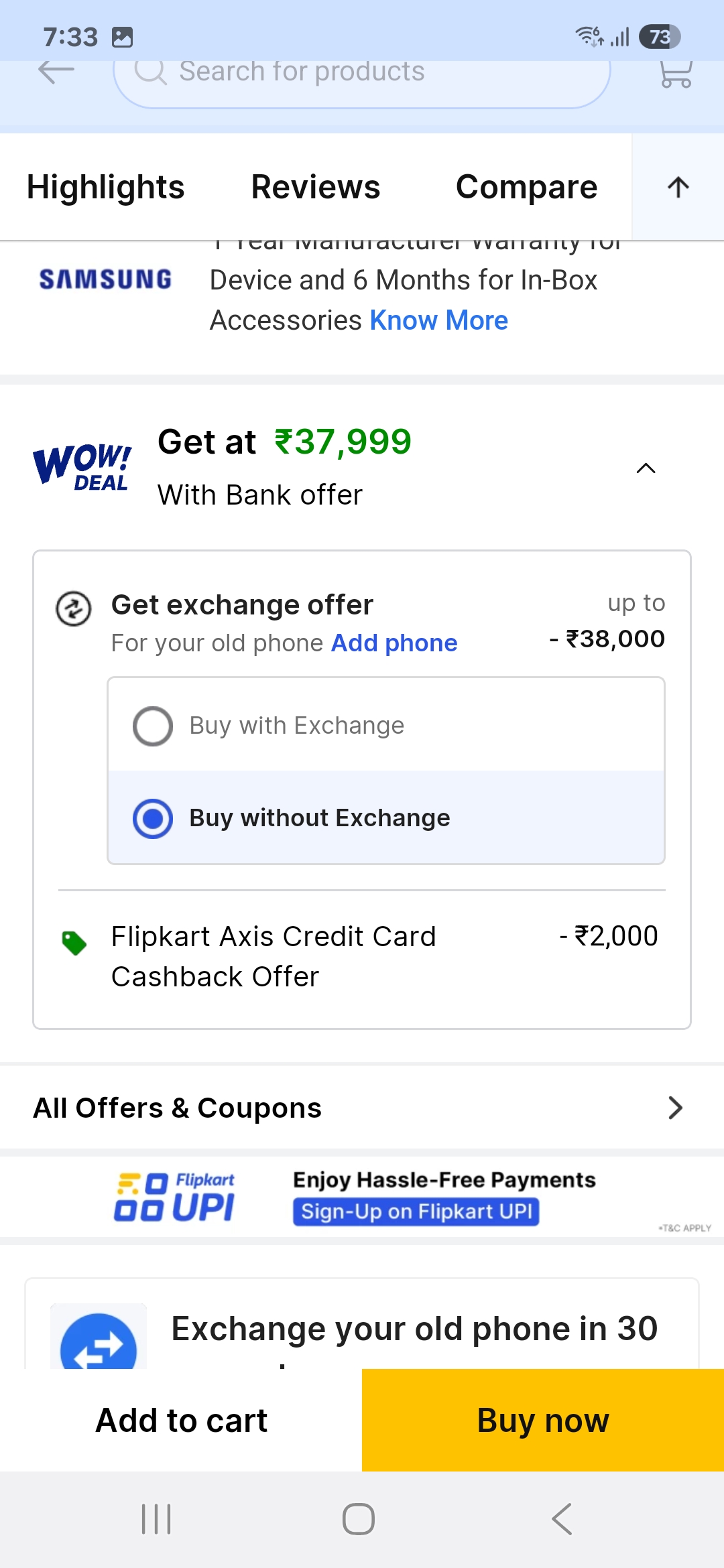Open Android recent apps button

pos(156,1518)
